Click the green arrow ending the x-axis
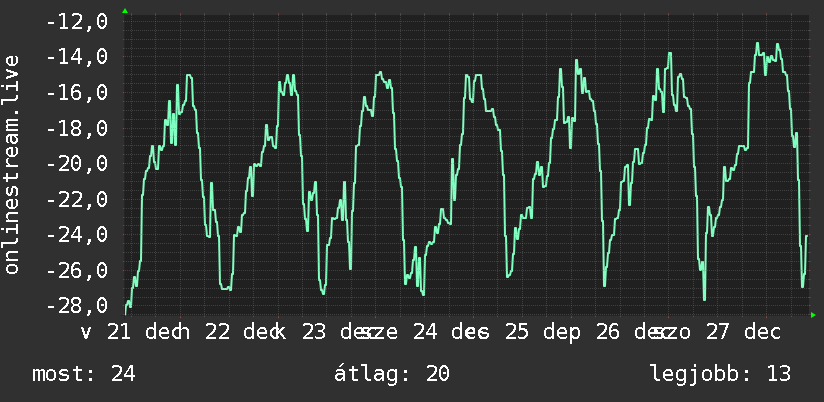 point(813,315)
